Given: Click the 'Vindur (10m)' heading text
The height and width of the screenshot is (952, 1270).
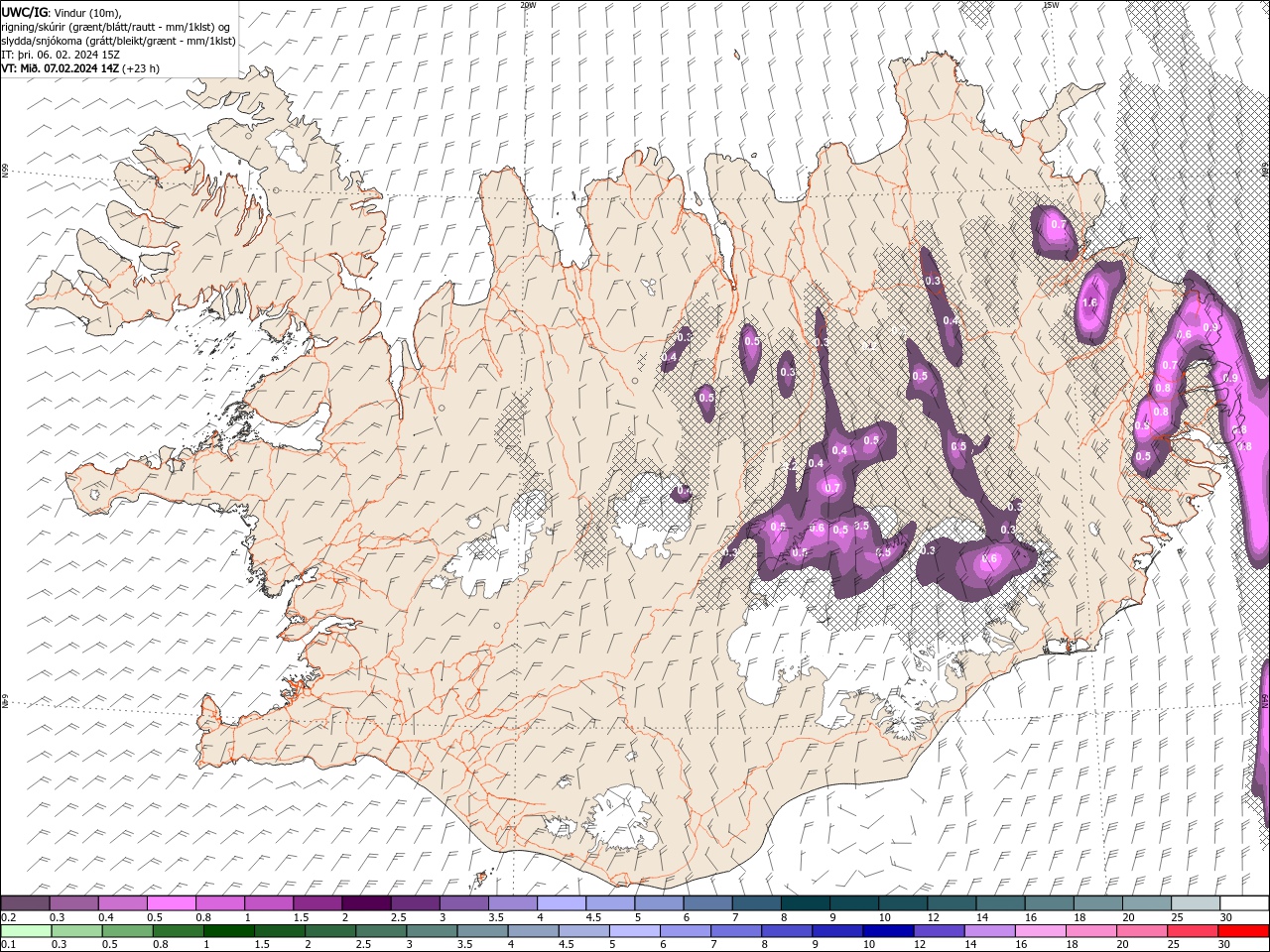Looking at the screenshot, I should [85, 11].
